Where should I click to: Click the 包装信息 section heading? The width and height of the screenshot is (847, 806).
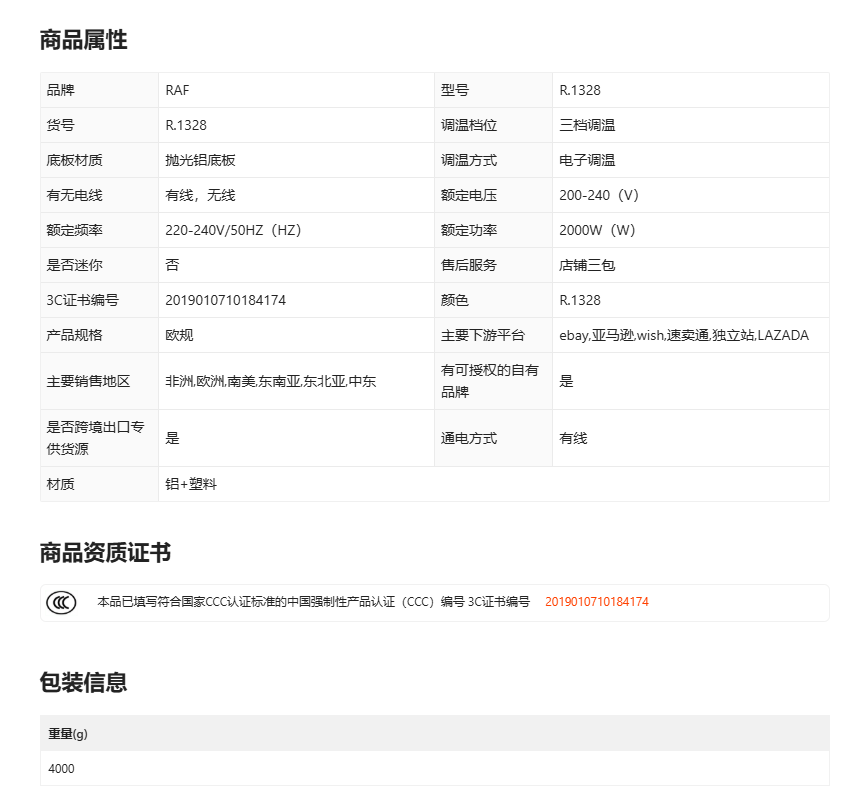(x=83, y=683)
